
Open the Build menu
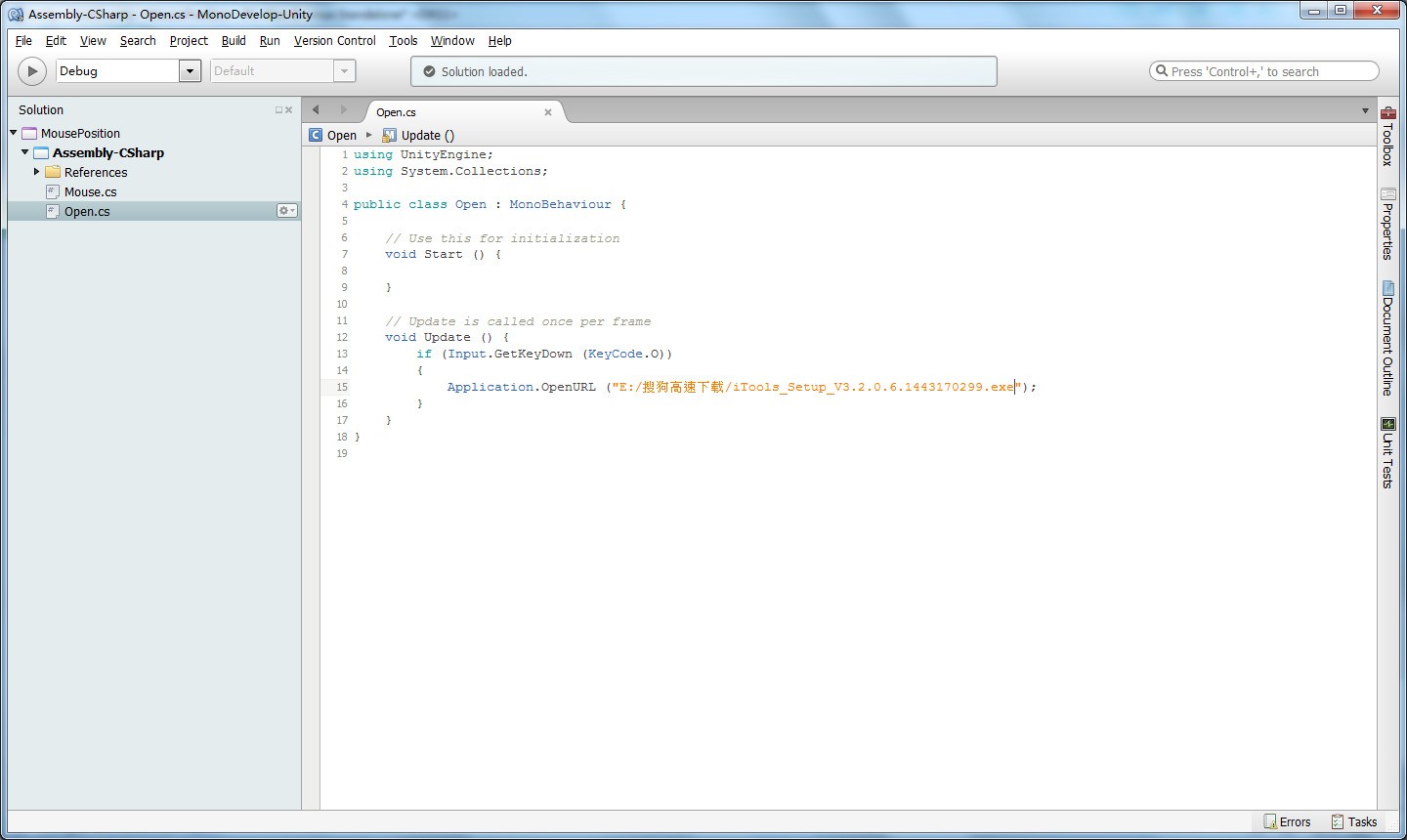point(234,41)
